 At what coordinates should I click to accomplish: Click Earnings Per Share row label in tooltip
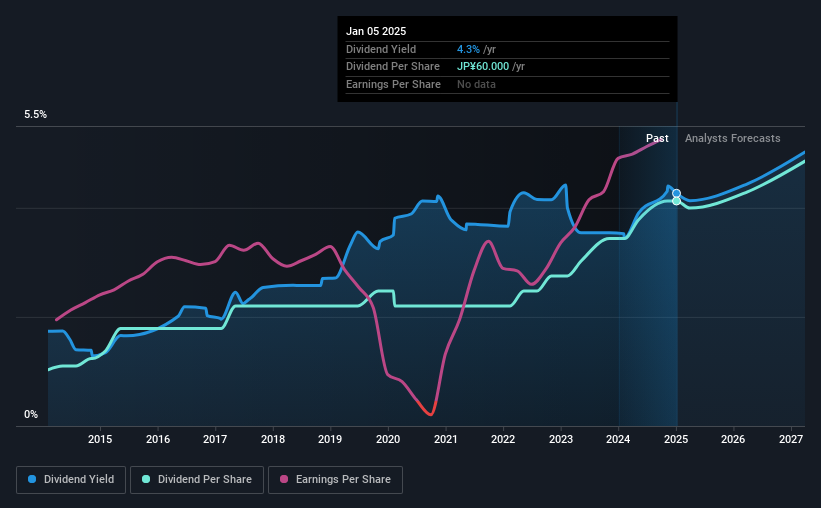pyautogui.click(x=393, y=84)
